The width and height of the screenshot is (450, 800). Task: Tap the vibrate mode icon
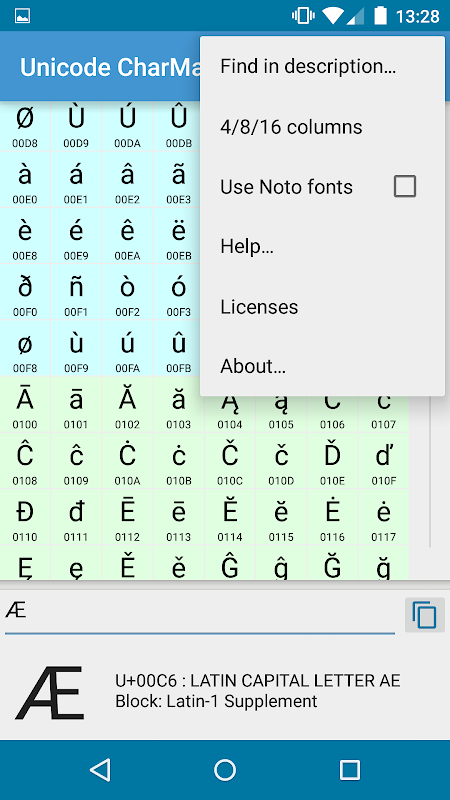303,16
